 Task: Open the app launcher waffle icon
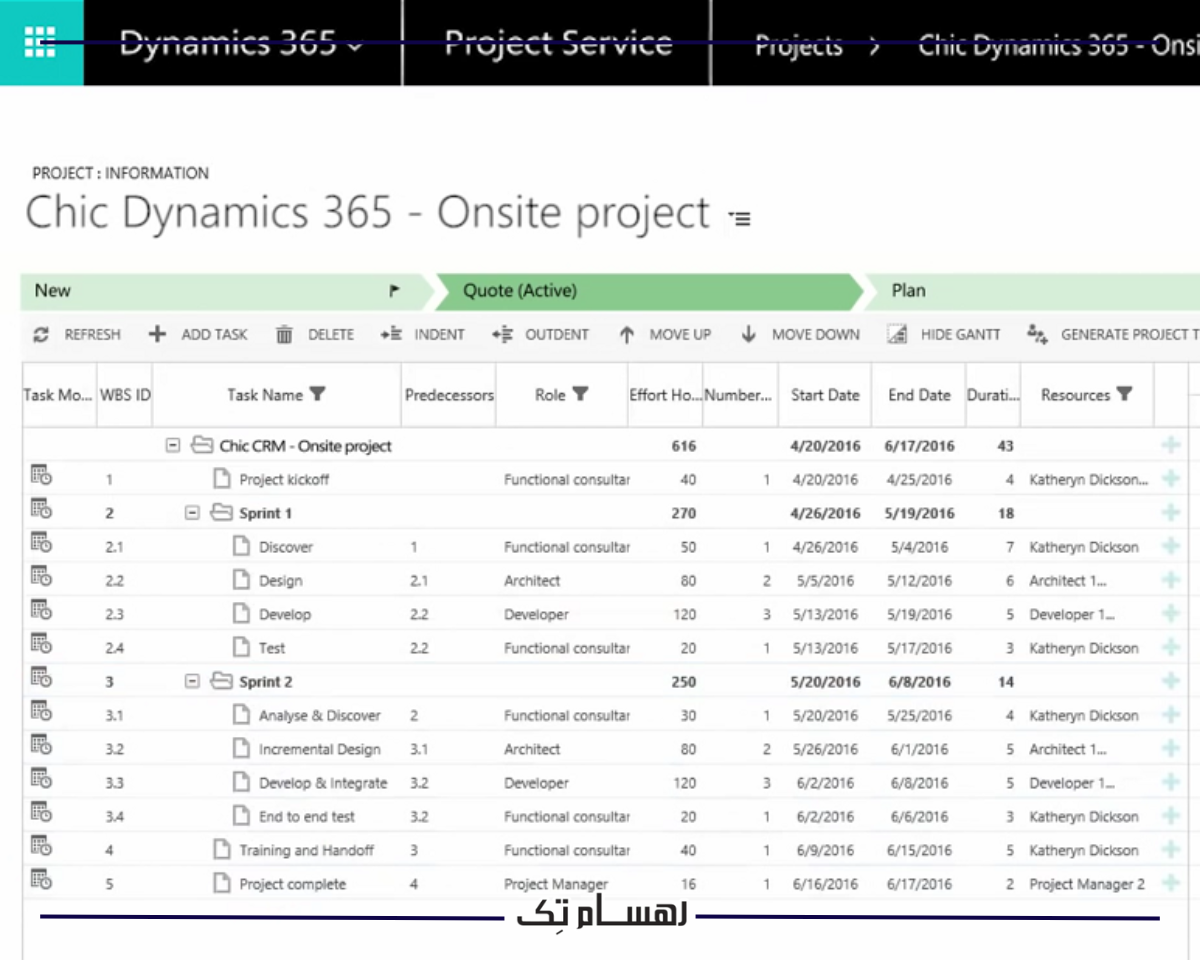(40, 42)
